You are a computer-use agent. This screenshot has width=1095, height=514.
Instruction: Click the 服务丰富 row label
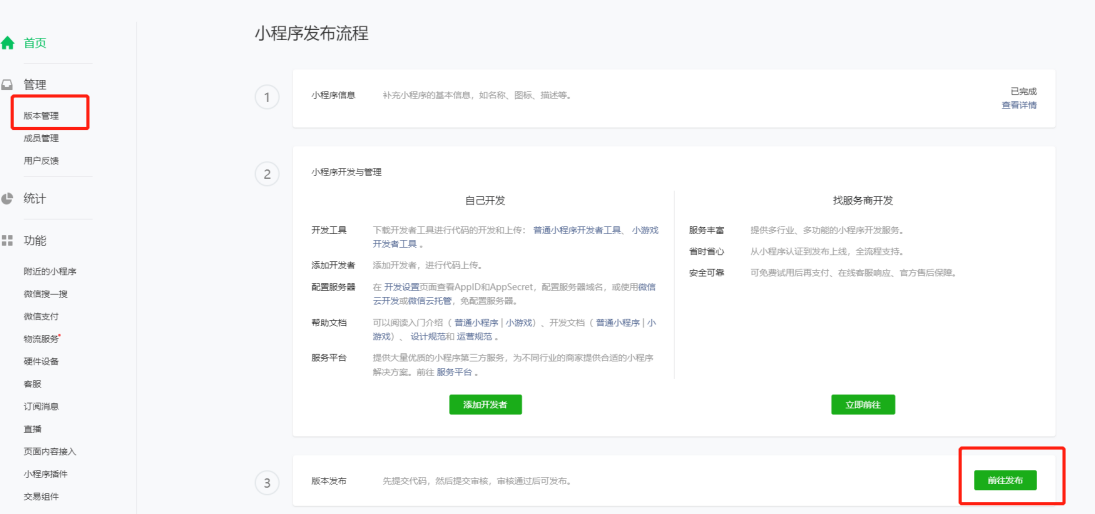[x=706, y=230]
